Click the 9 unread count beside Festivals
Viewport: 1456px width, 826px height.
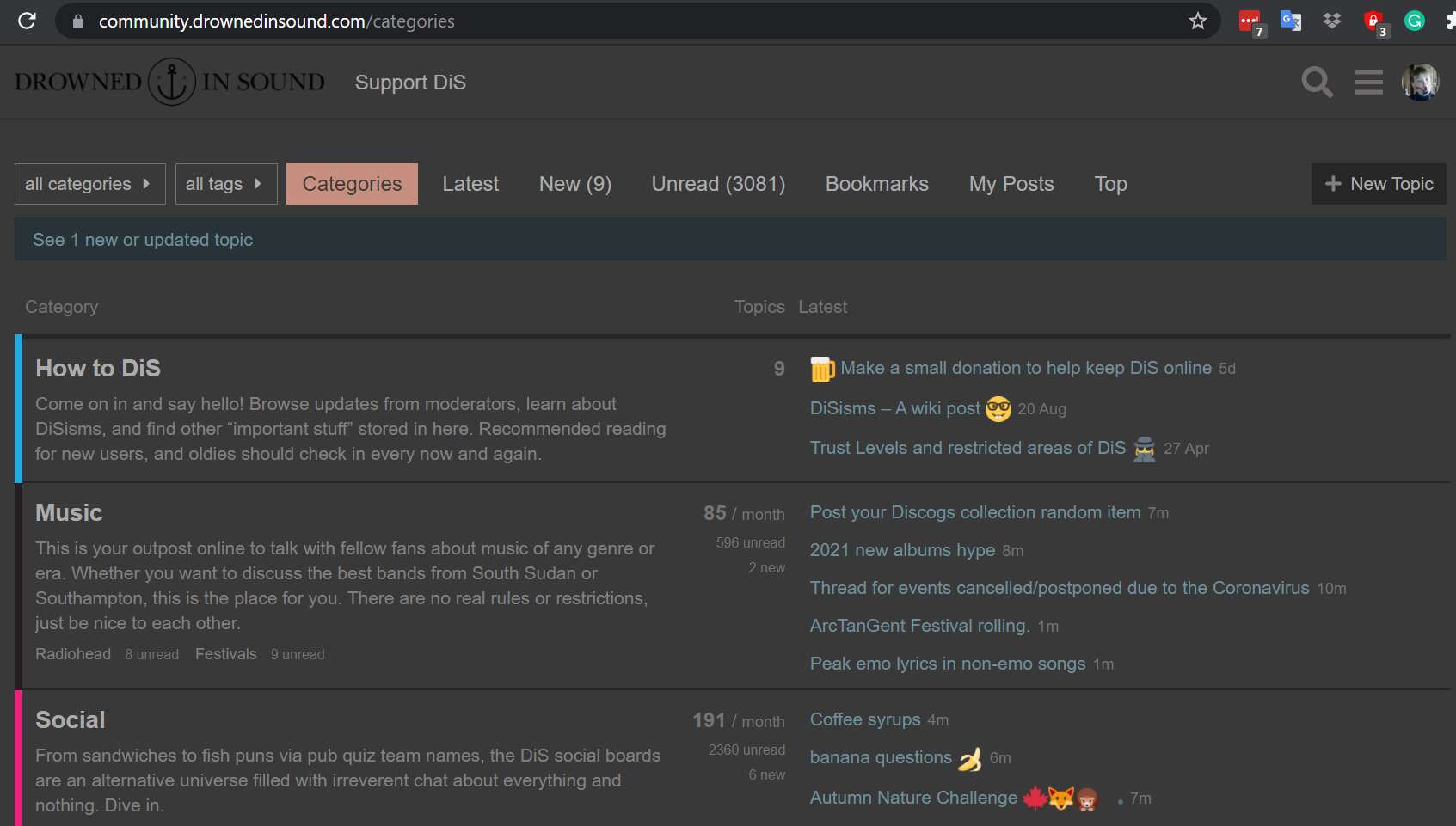coord(298,655)
